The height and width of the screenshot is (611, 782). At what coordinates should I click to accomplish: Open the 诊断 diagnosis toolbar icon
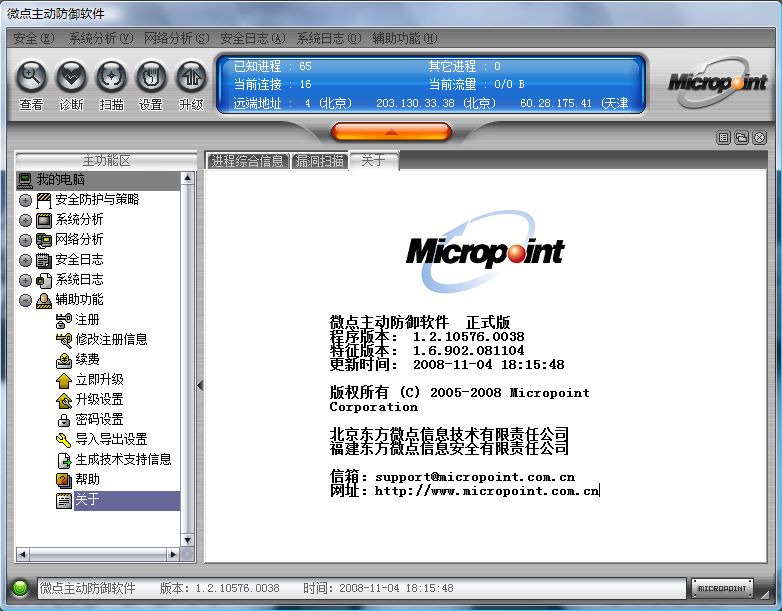click(x=71, y=76)
